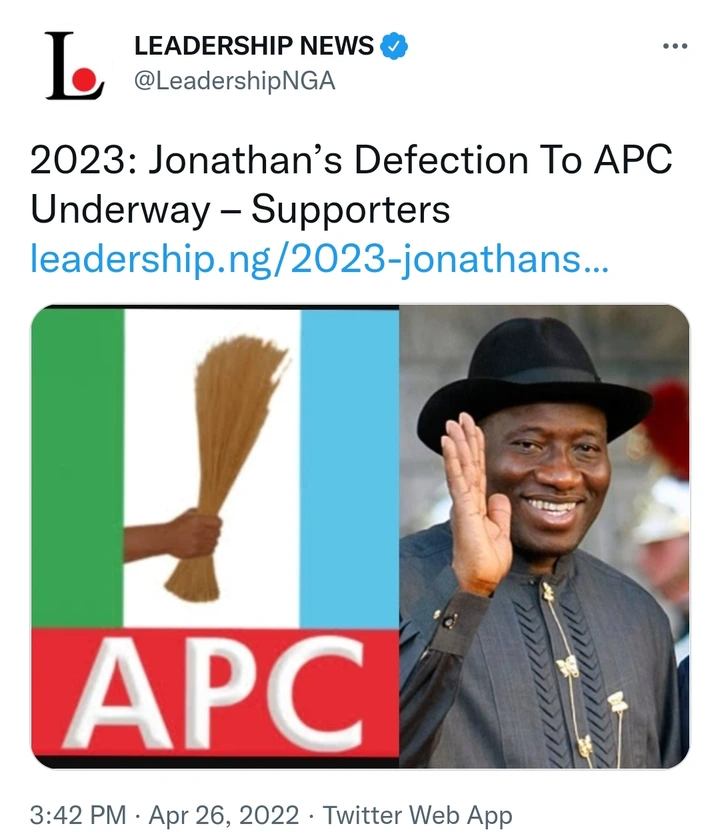This screenshot has width=720, height=834.
Task: Click the headline line starting with 2023
Action: [x=351, y=161]
